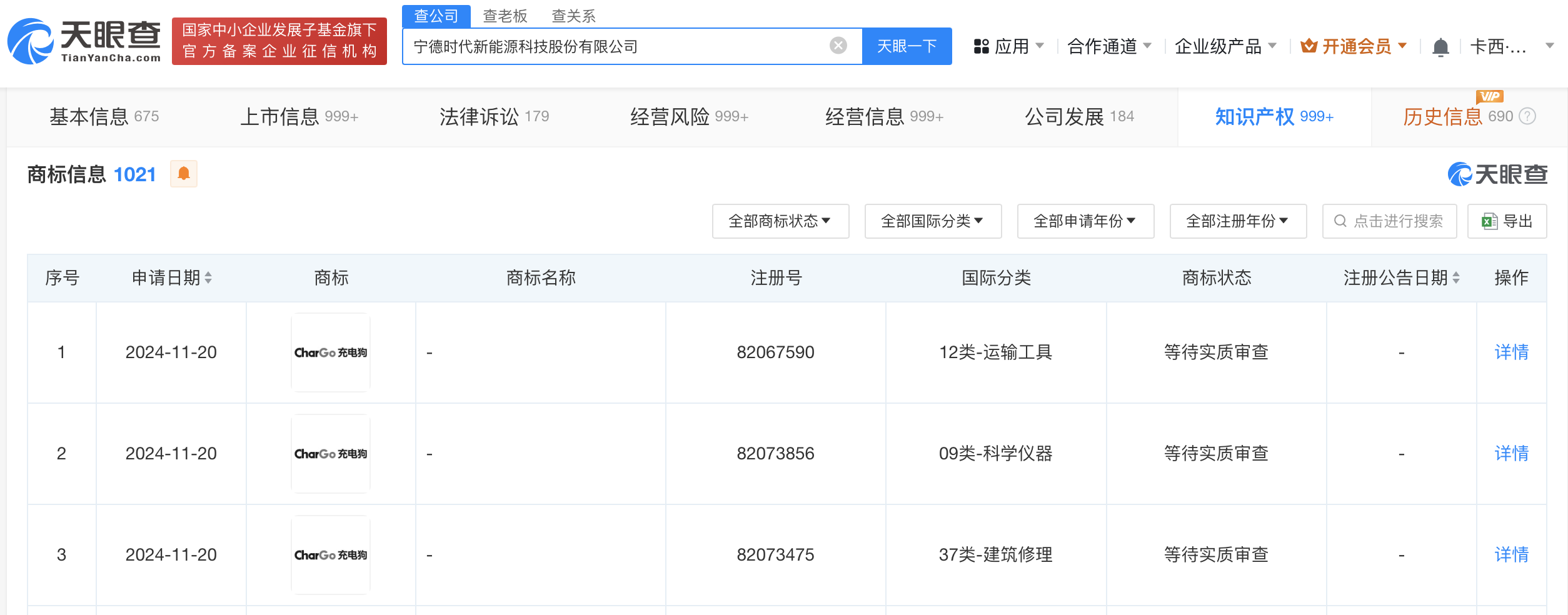Switch to the 法律诉讼 tab

tap(494, 117)
